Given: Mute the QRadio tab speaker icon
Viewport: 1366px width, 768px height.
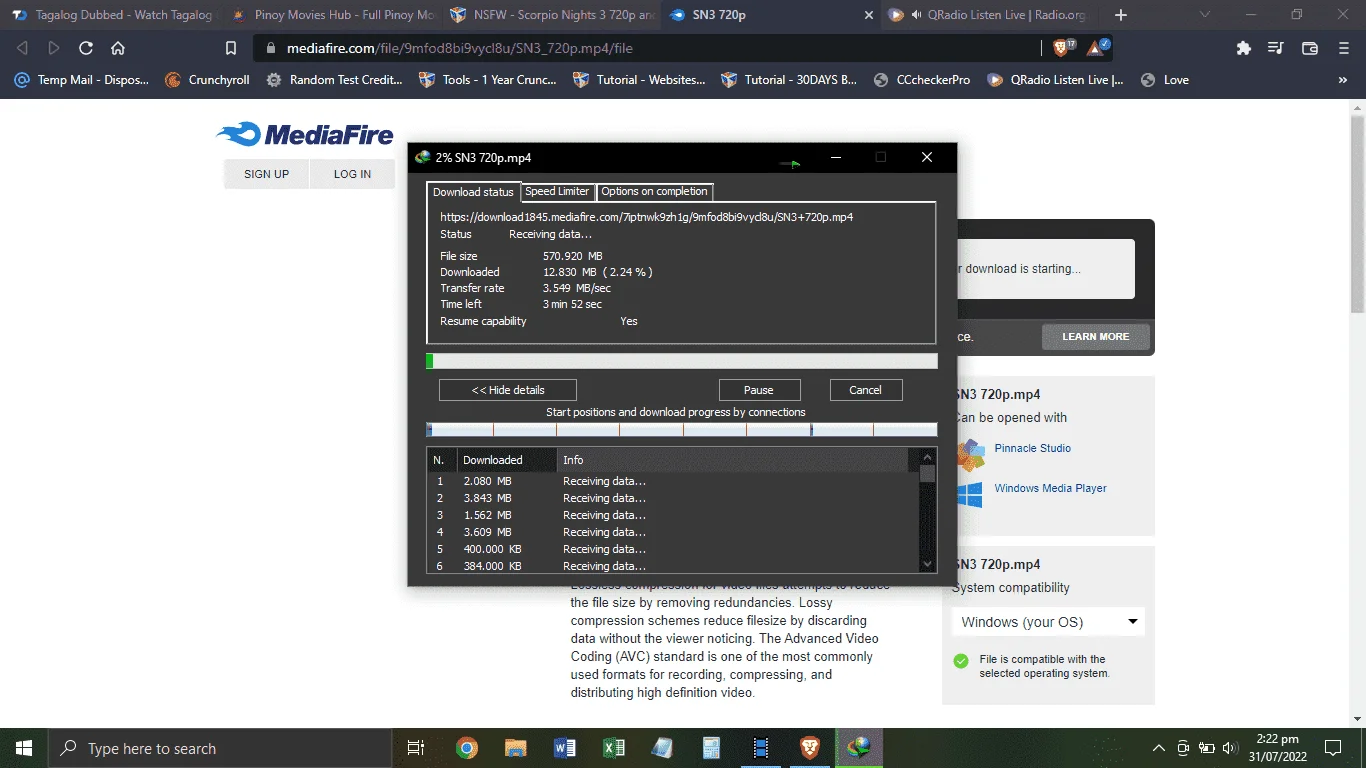Looking at the screenshot, I should tap(915, 15).
